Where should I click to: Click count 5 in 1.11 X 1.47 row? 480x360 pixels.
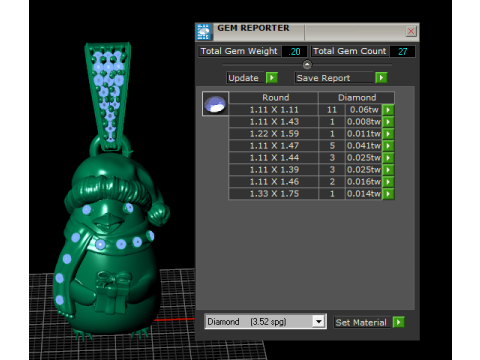coord(332,146)
